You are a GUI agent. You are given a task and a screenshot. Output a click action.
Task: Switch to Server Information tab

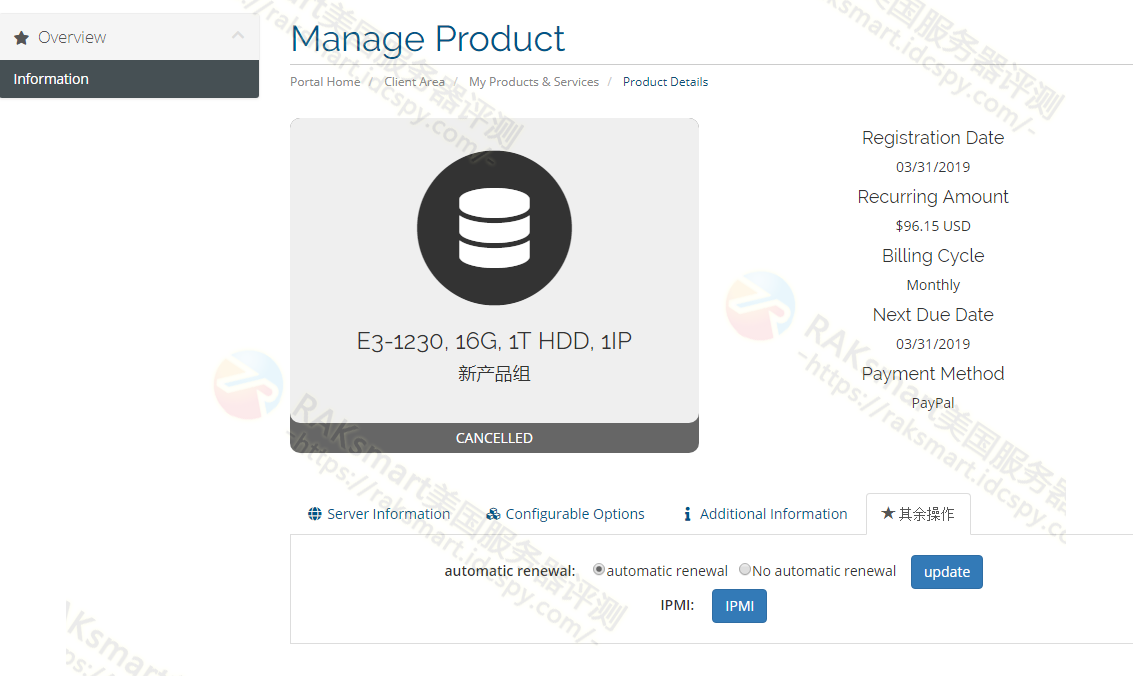click(x=379, y=514)
